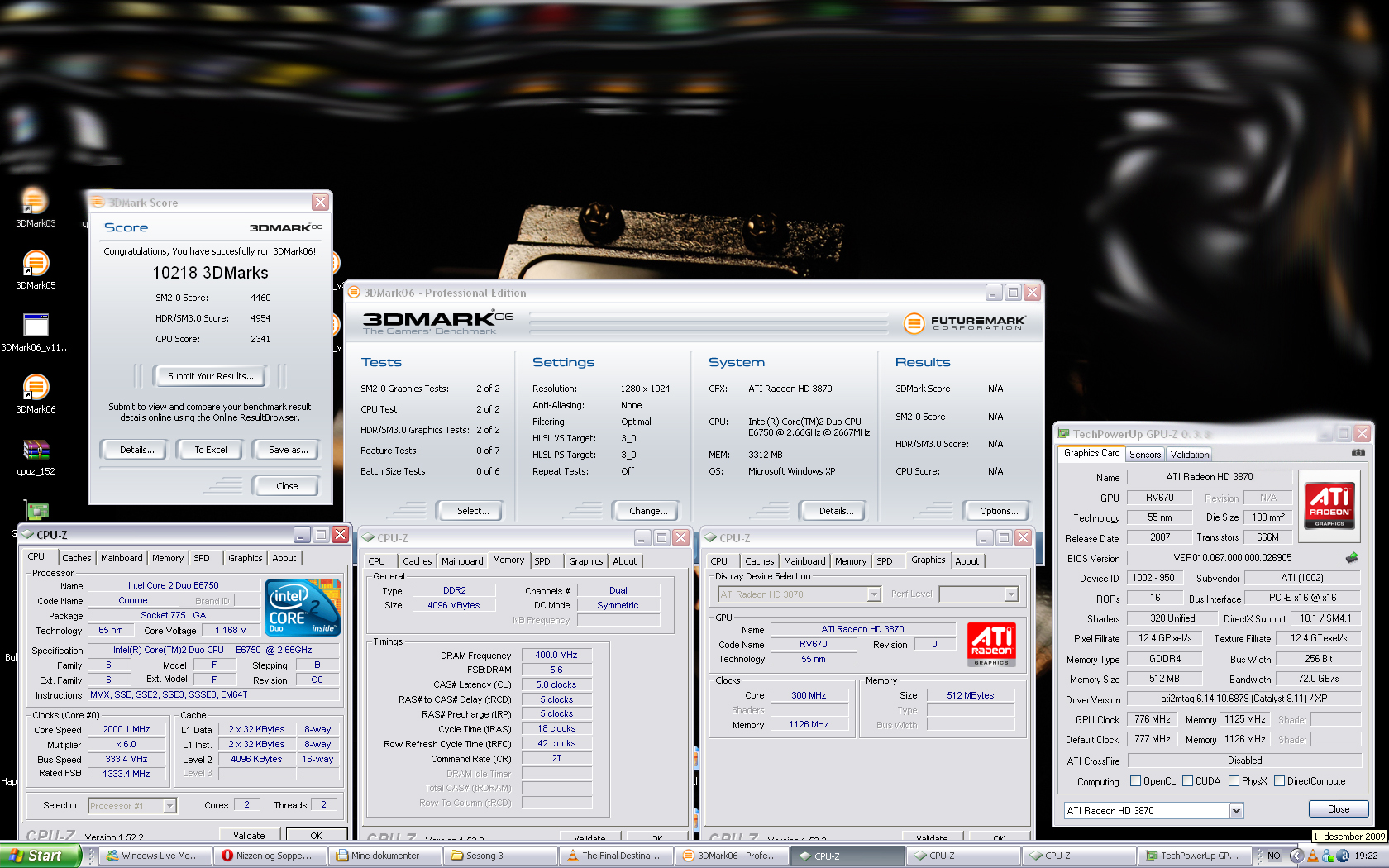Screen dimensions: 1389x868
Task: Switch to Opera window Nizzen og Soppe
Action: coord(269,856)
